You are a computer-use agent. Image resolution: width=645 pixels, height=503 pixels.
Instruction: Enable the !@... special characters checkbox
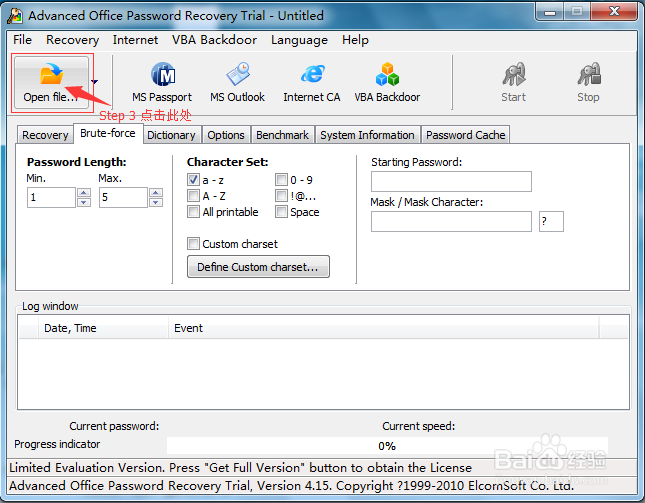click(281, 196)
